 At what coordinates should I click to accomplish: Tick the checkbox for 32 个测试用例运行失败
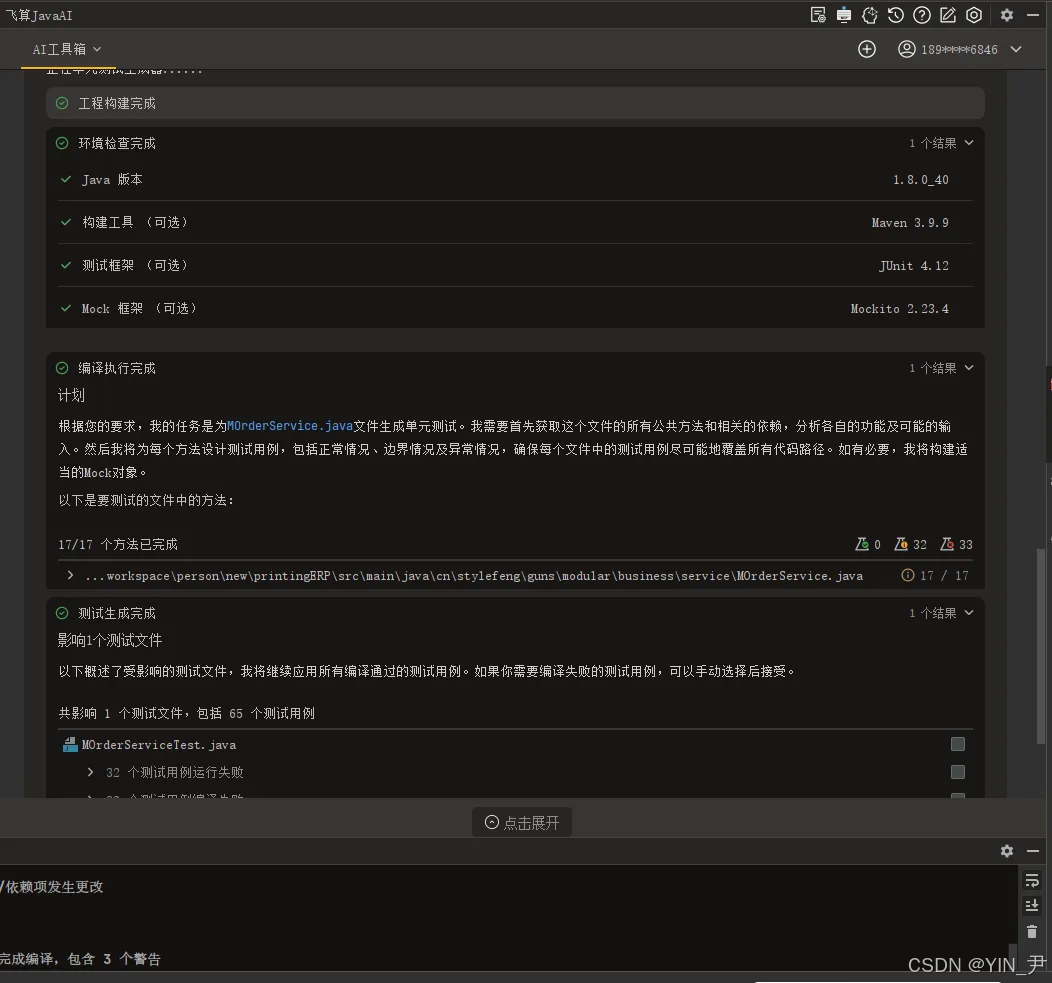click(x=957, y=772)
